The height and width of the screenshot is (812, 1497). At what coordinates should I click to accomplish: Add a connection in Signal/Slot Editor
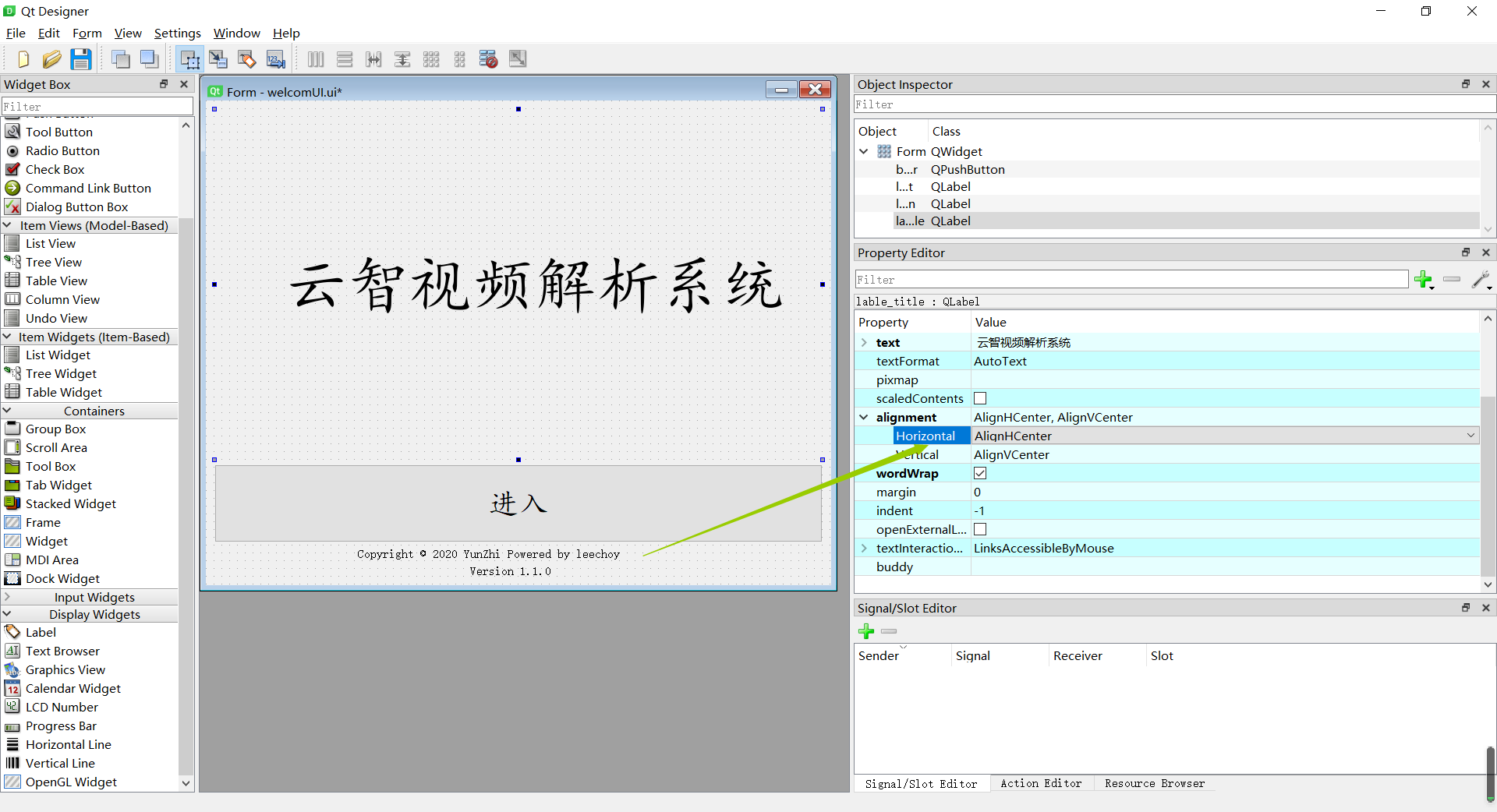(866, 631)
